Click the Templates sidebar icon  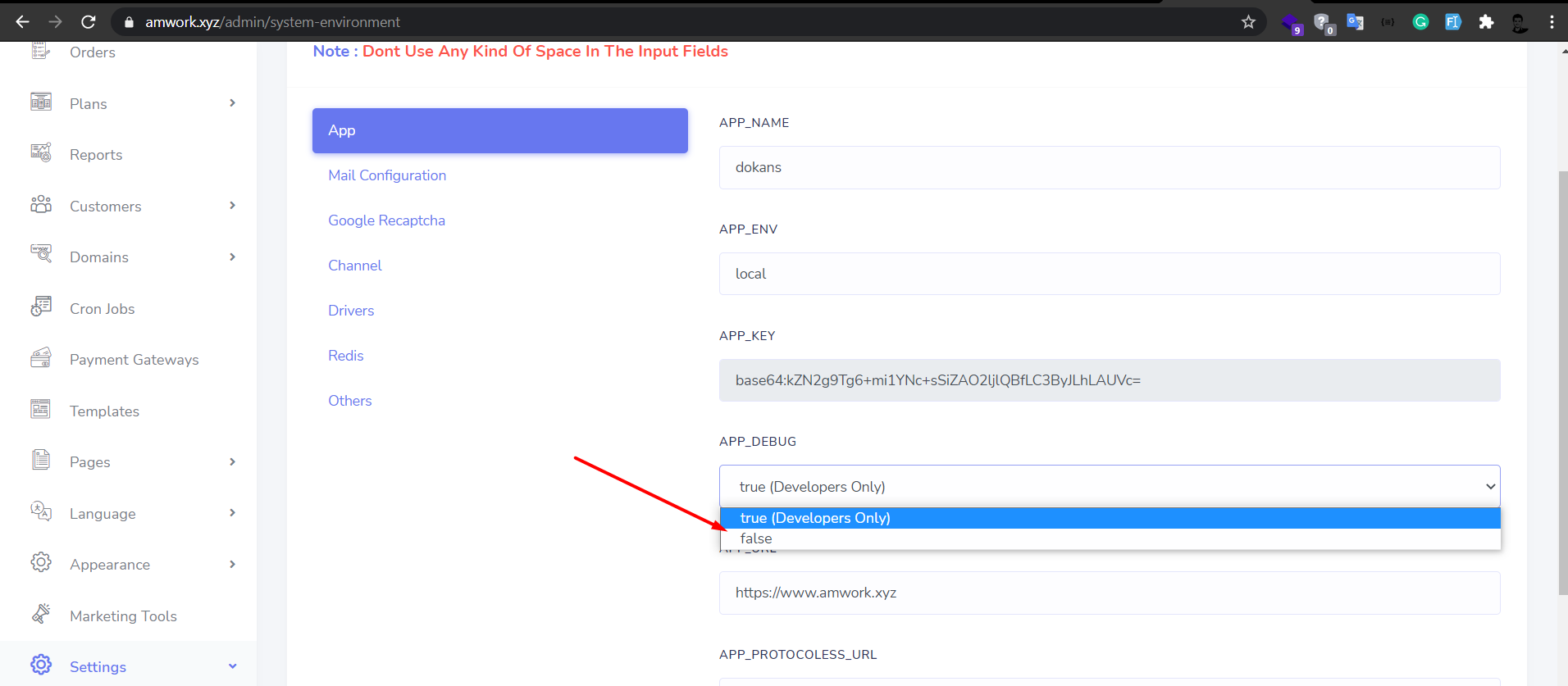point(41,410)
